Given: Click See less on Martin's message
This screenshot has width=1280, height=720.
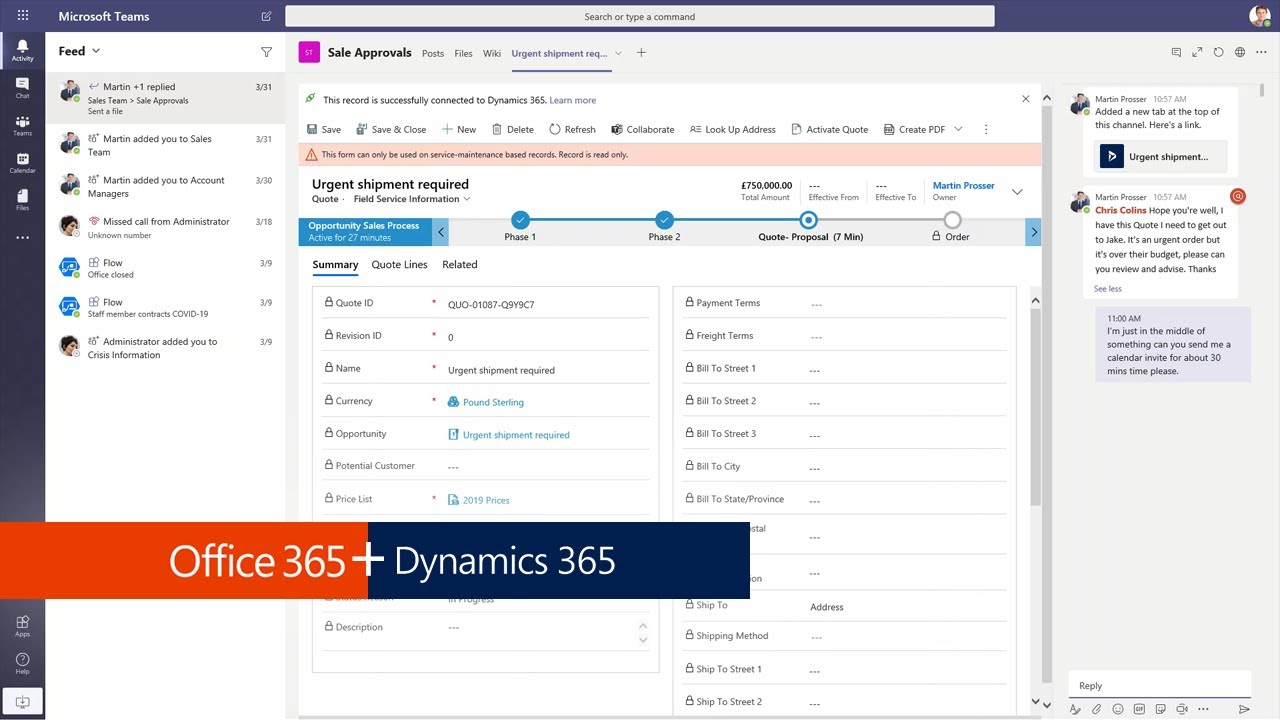Looking at the screenshot, I should point(1107,289).
